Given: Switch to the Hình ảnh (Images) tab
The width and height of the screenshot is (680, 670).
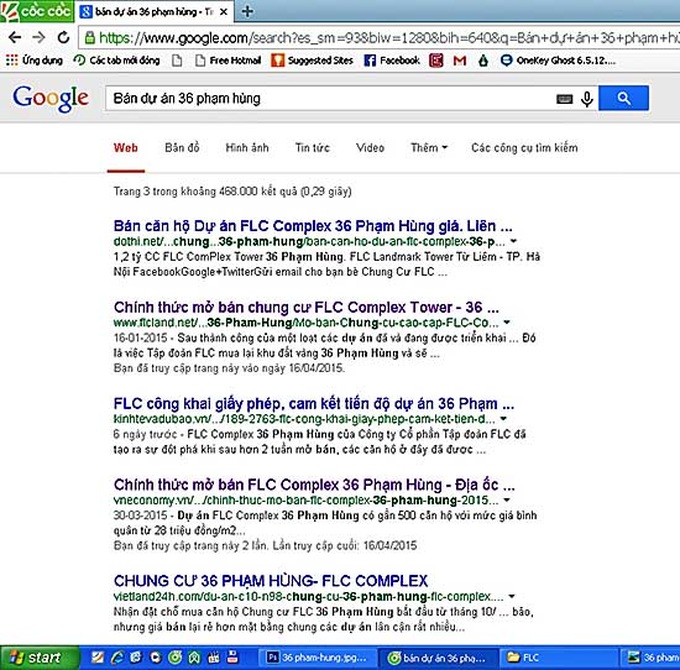Looking at the screenshot, I should point(247,148).
